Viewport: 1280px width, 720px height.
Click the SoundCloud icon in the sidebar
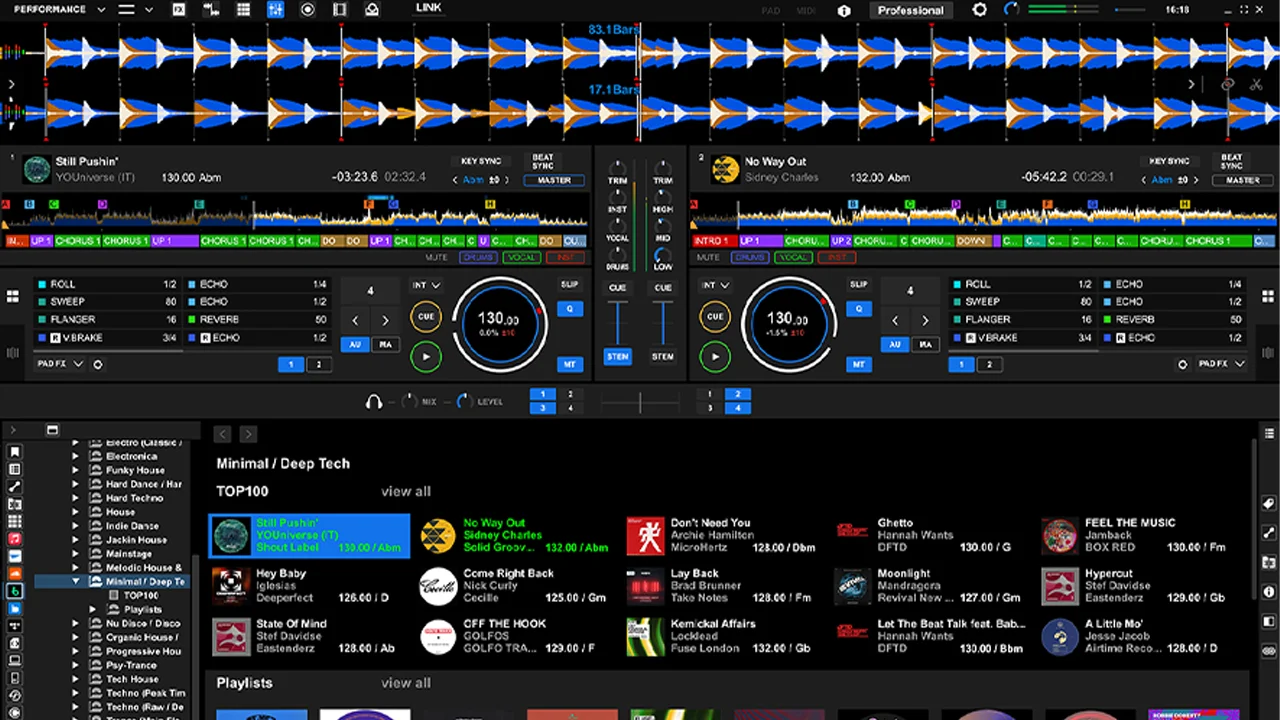(15, 573)
